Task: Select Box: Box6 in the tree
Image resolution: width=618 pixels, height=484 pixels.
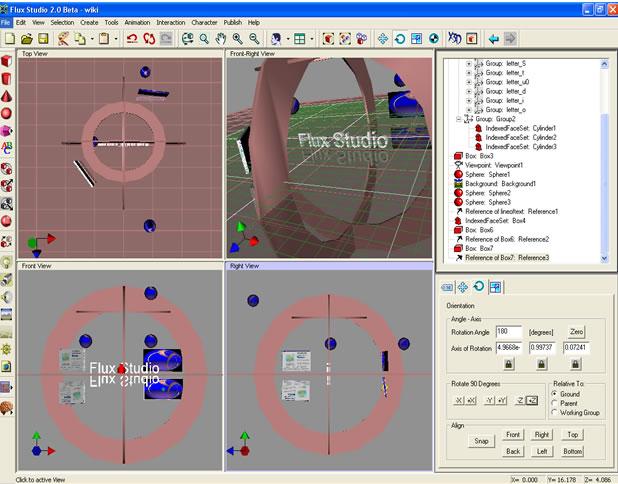Action: pos(479,230)
